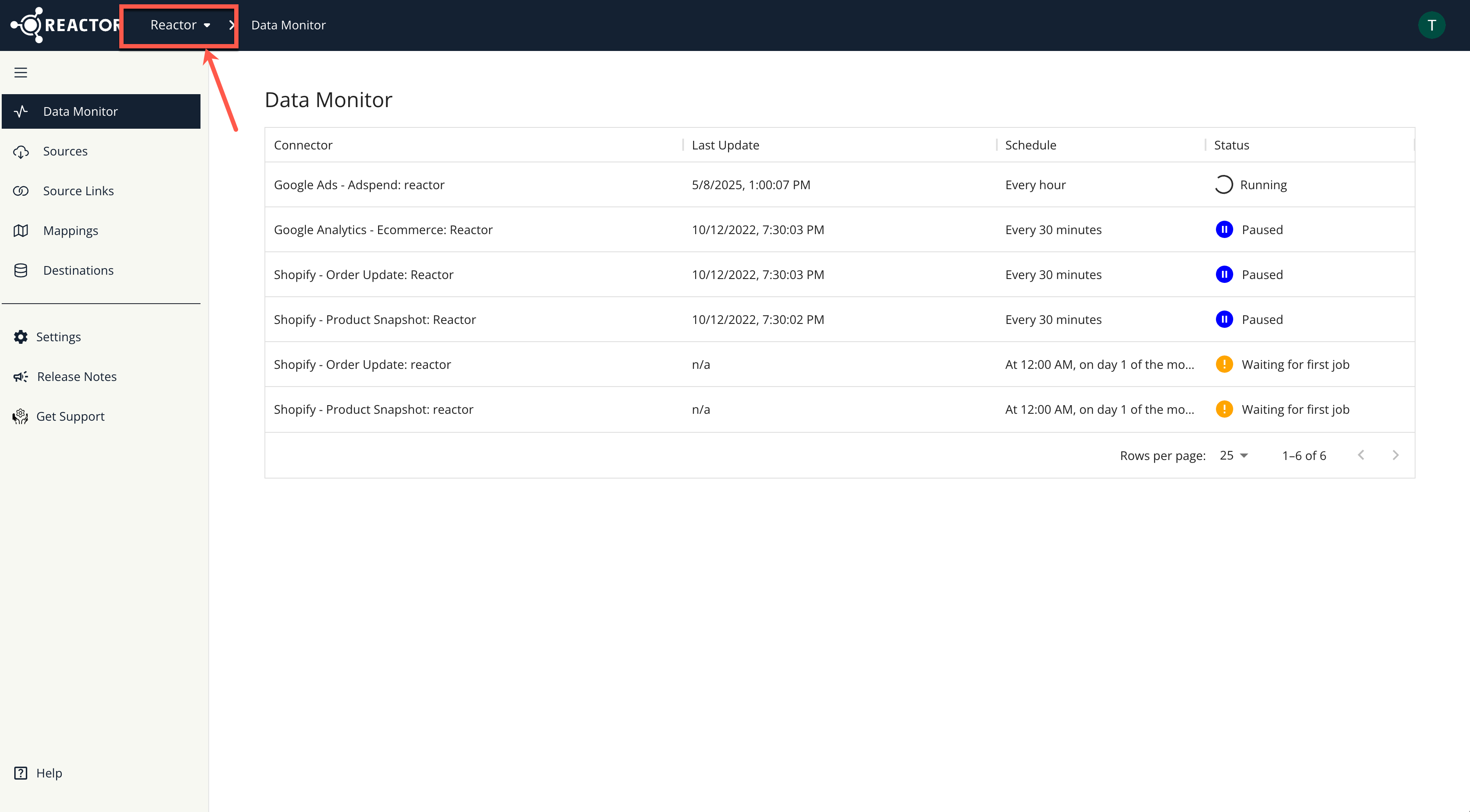Click the paused status icon for Google Analytics
The image size is (1470, 812).
(x=1225, y=229)
